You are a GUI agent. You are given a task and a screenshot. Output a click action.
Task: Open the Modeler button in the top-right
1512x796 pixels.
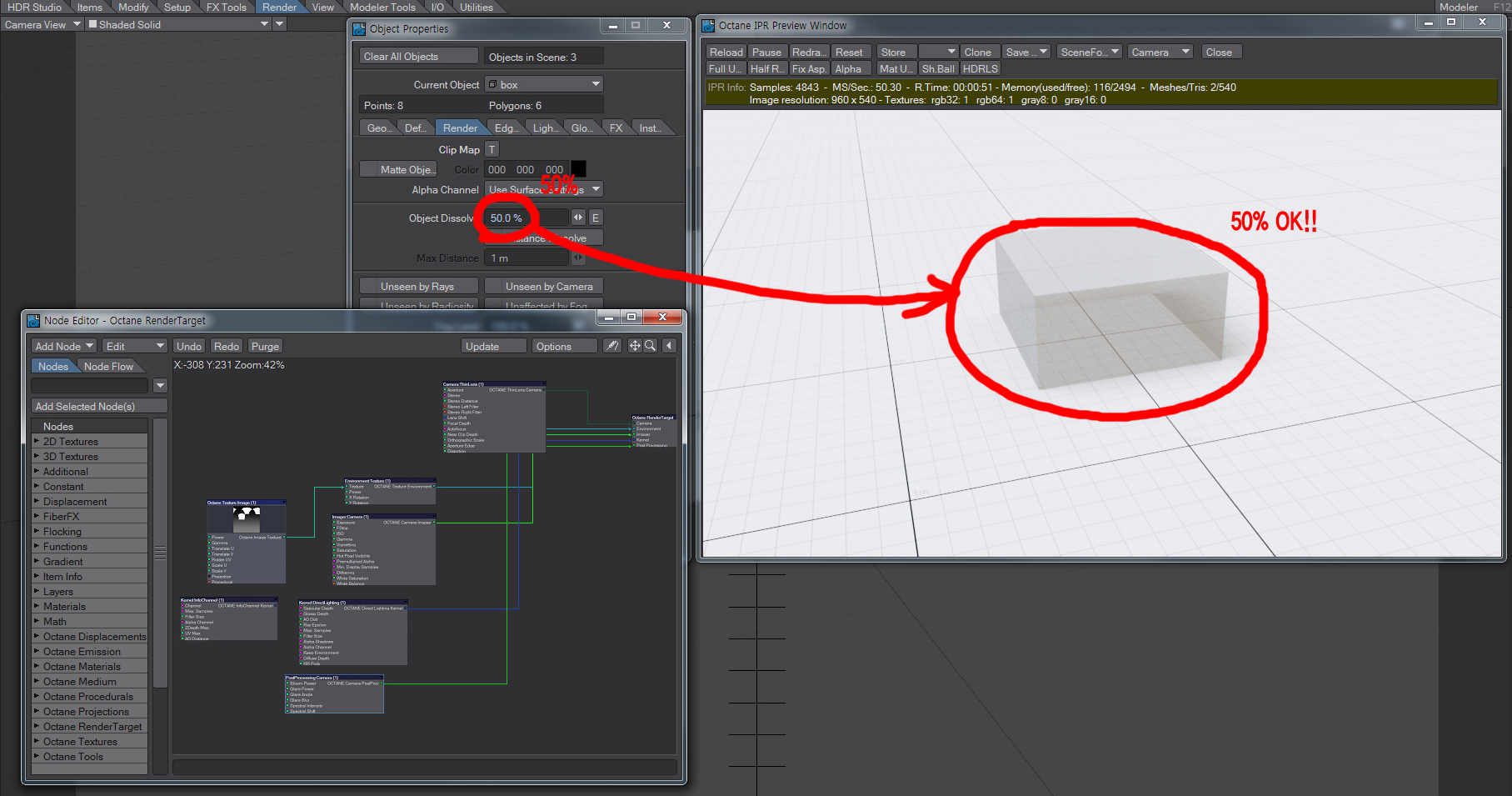(1459, 7)
